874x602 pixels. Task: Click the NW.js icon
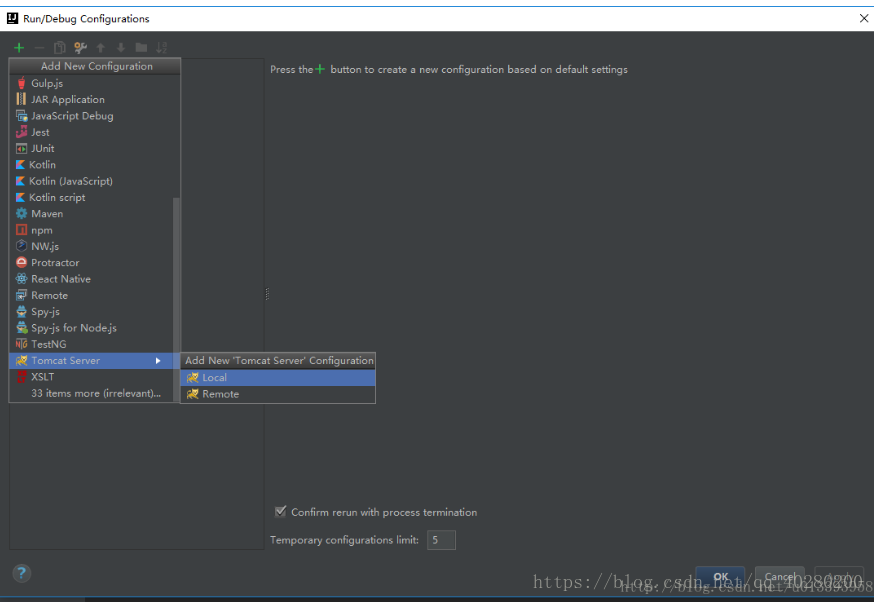pyautogui.click(x=21, y=246)
